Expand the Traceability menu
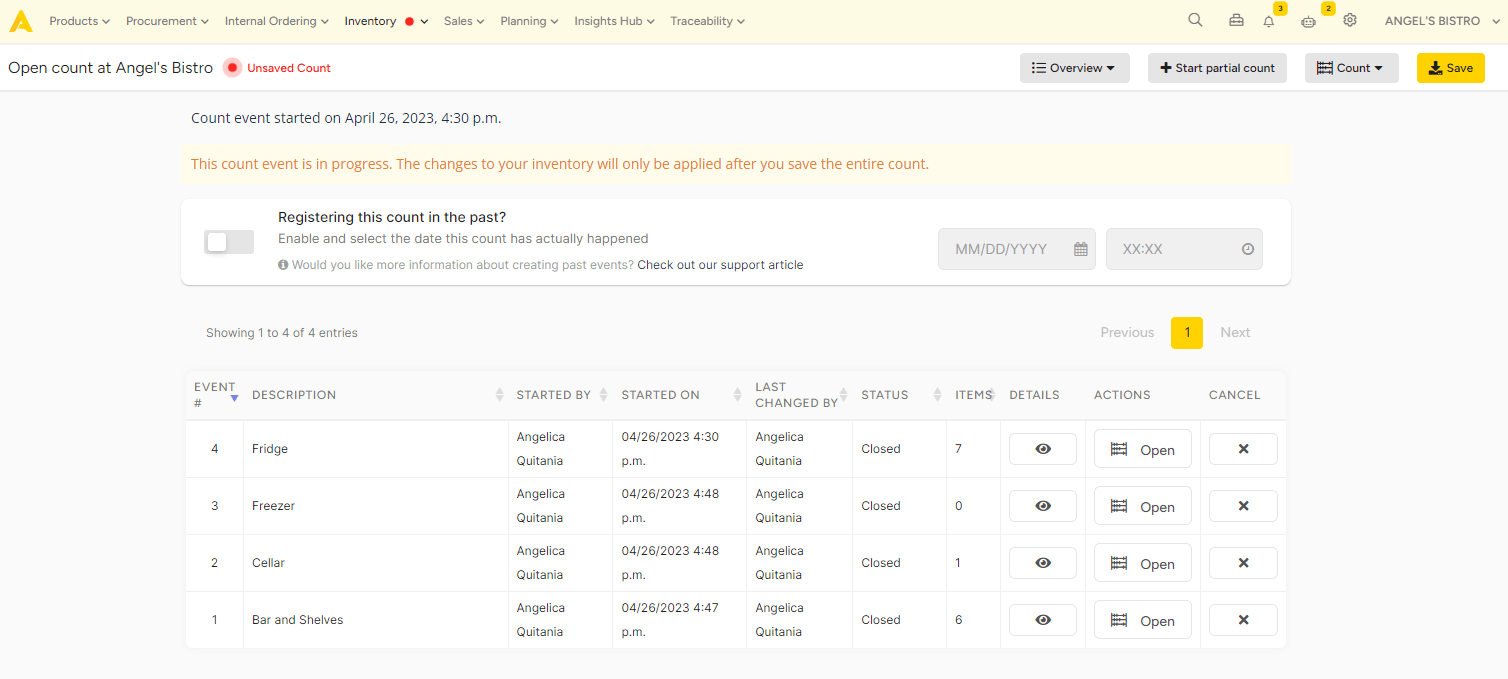 (x=707, y=21)
